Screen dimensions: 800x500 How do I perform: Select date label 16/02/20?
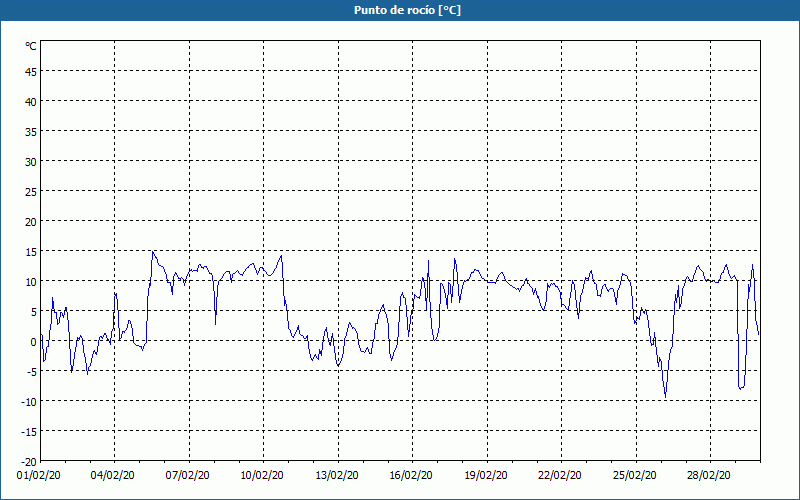(411, 475)
